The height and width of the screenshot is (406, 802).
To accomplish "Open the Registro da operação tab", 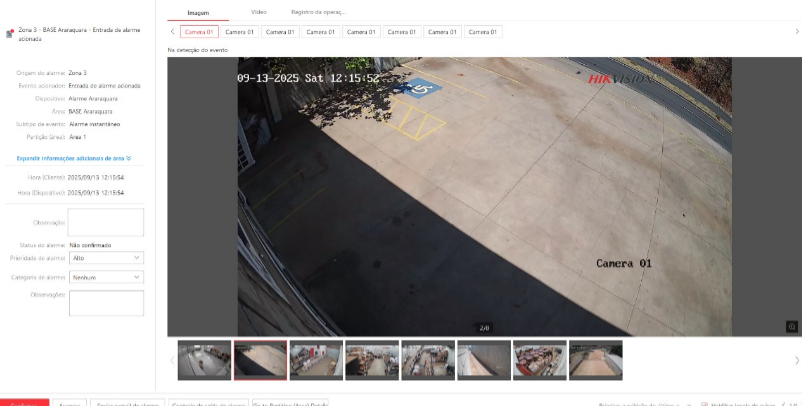I will (317, 11).
